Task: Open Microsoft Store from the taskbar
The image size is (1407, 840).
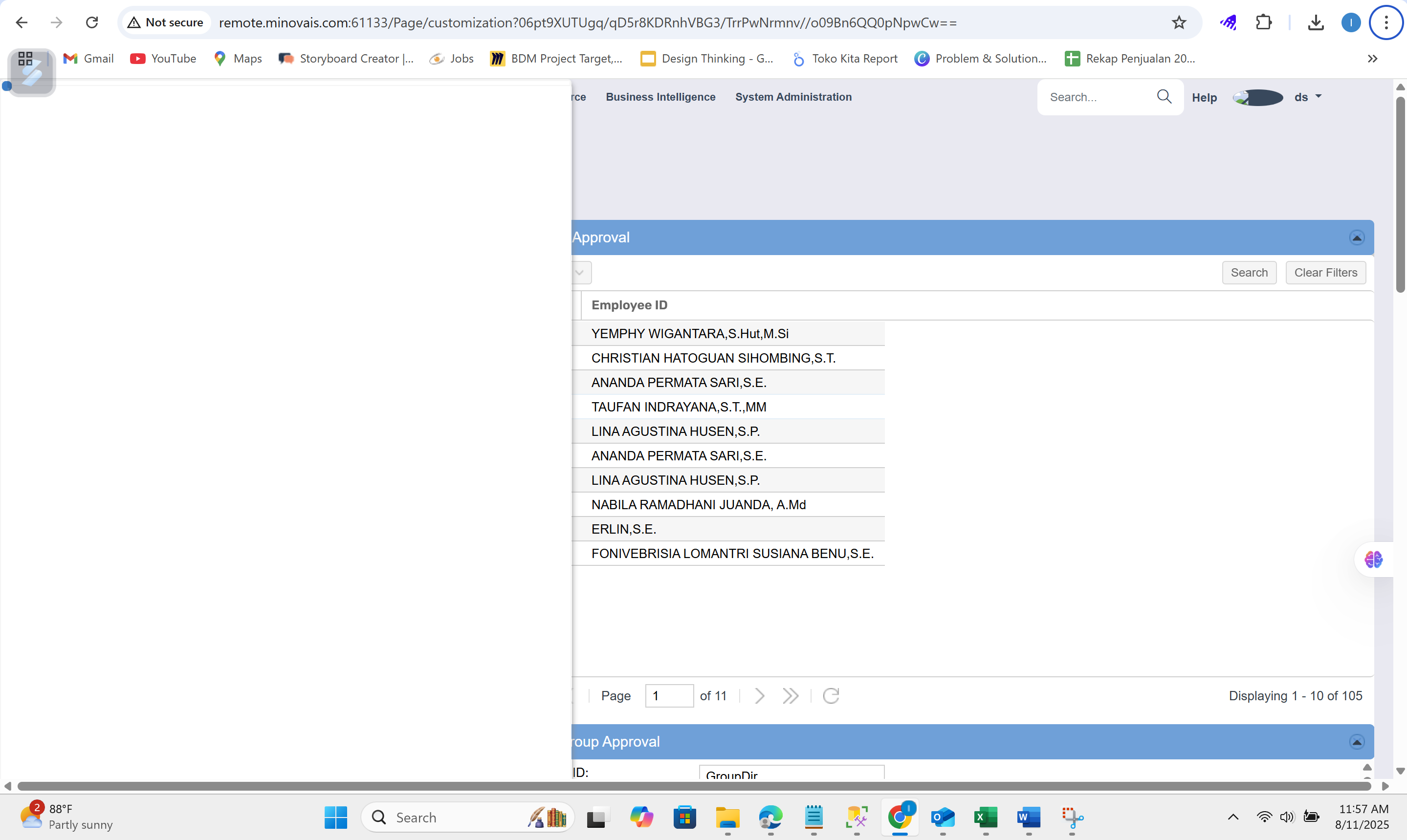Action: [x=684, y=818]
